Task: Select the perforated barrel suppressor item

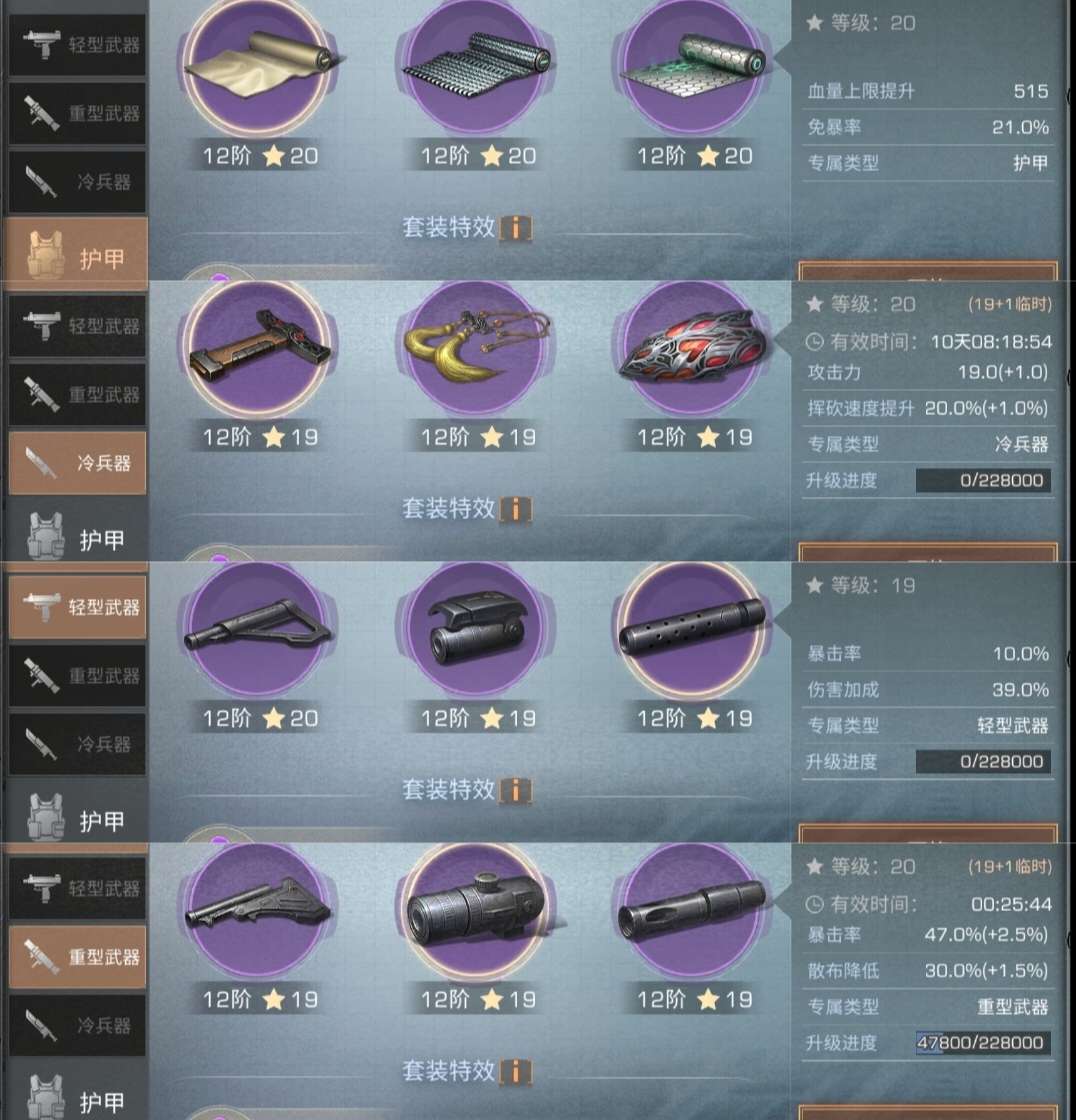Action: pyautogui.click(x=693, y=629)
